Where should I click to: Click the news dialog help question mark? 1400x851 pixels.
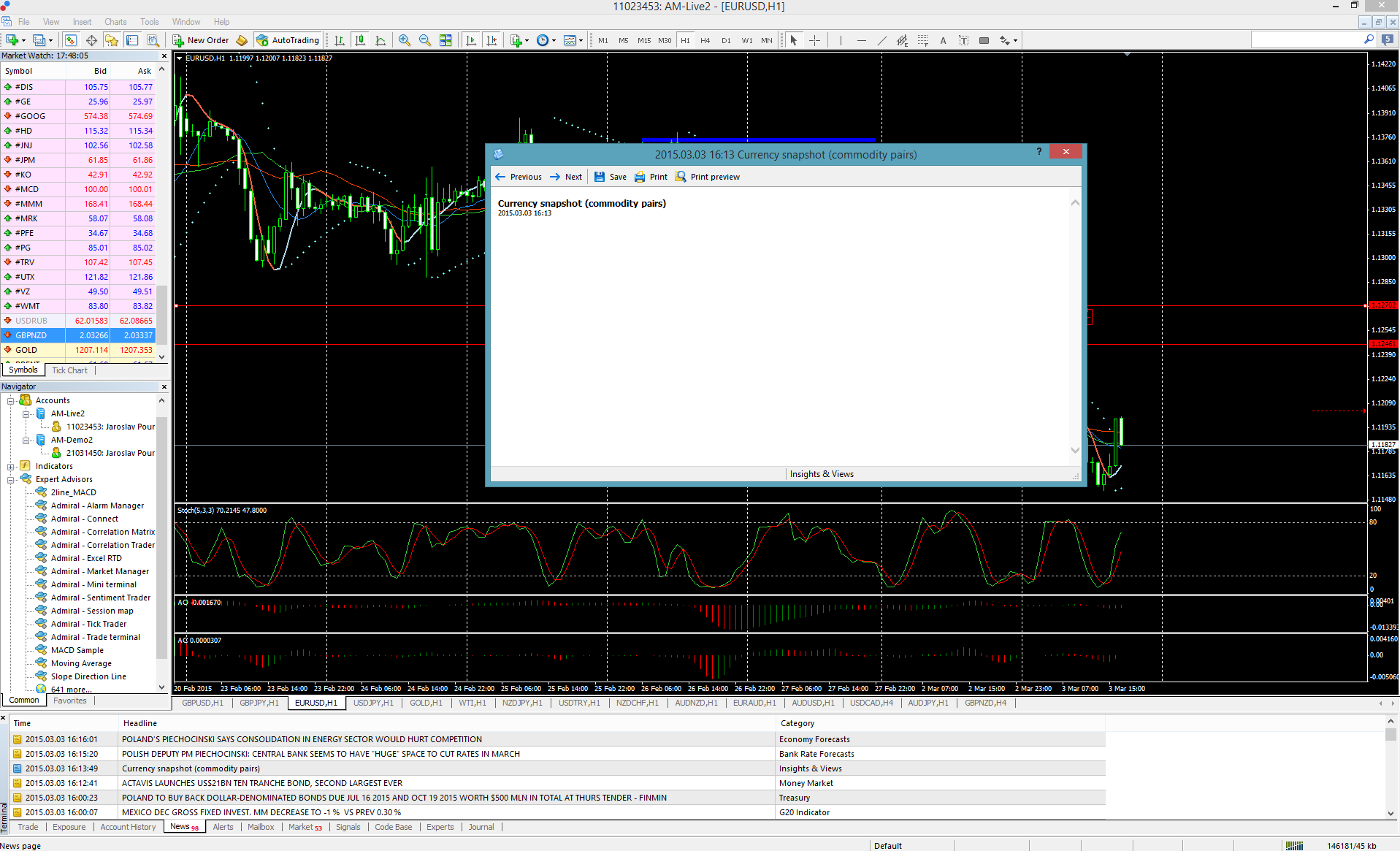tap(1038, 152)
